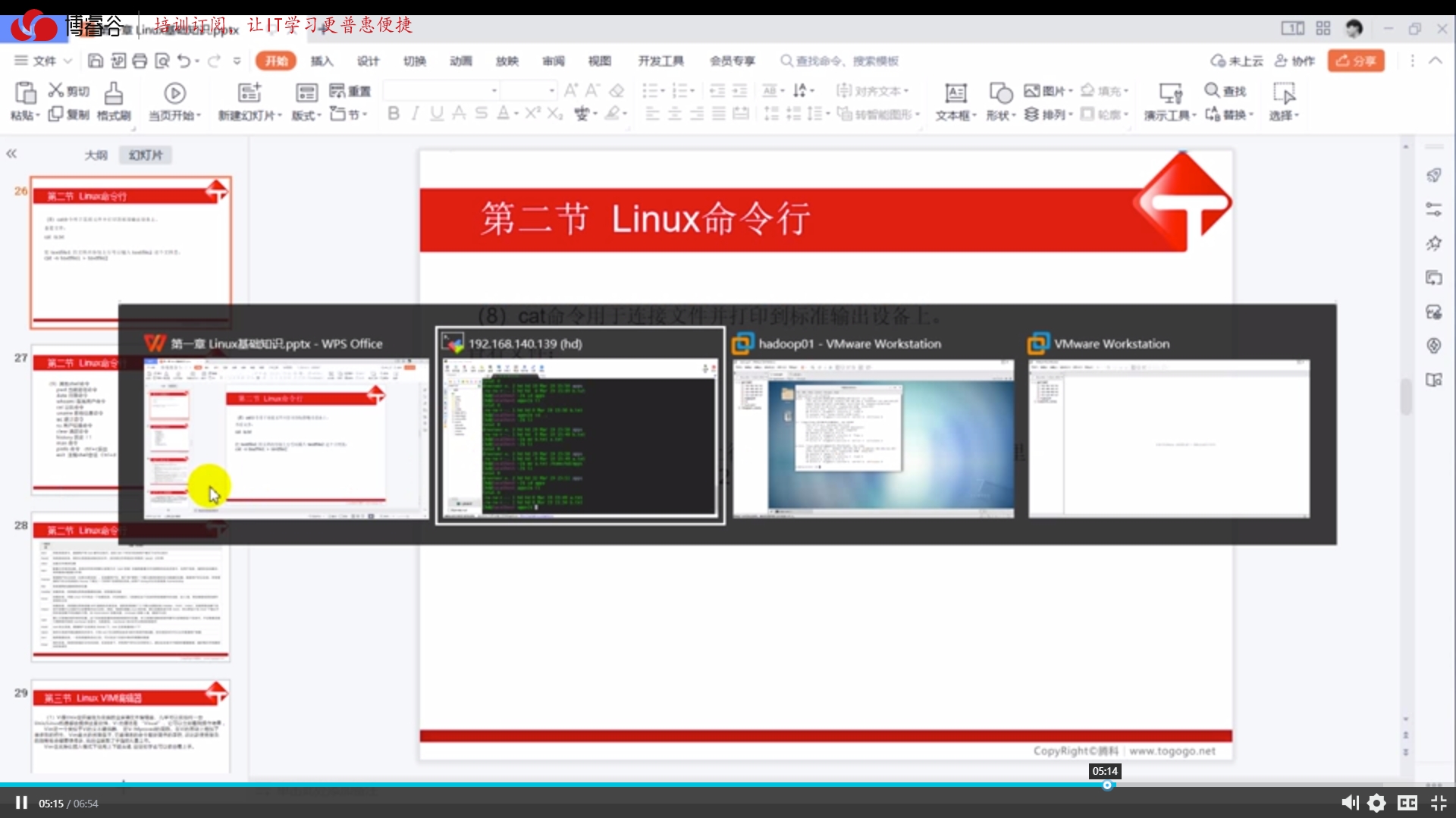
Task: Toggle Subscript formatting
Action: click(554, 113)
